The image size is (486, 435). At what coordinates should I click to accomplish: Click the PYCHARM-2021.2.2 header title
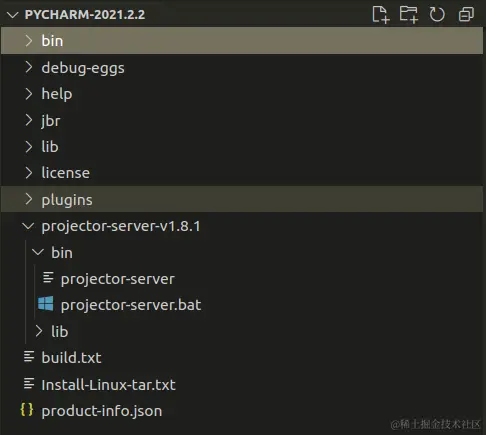(x=85, y=15)
